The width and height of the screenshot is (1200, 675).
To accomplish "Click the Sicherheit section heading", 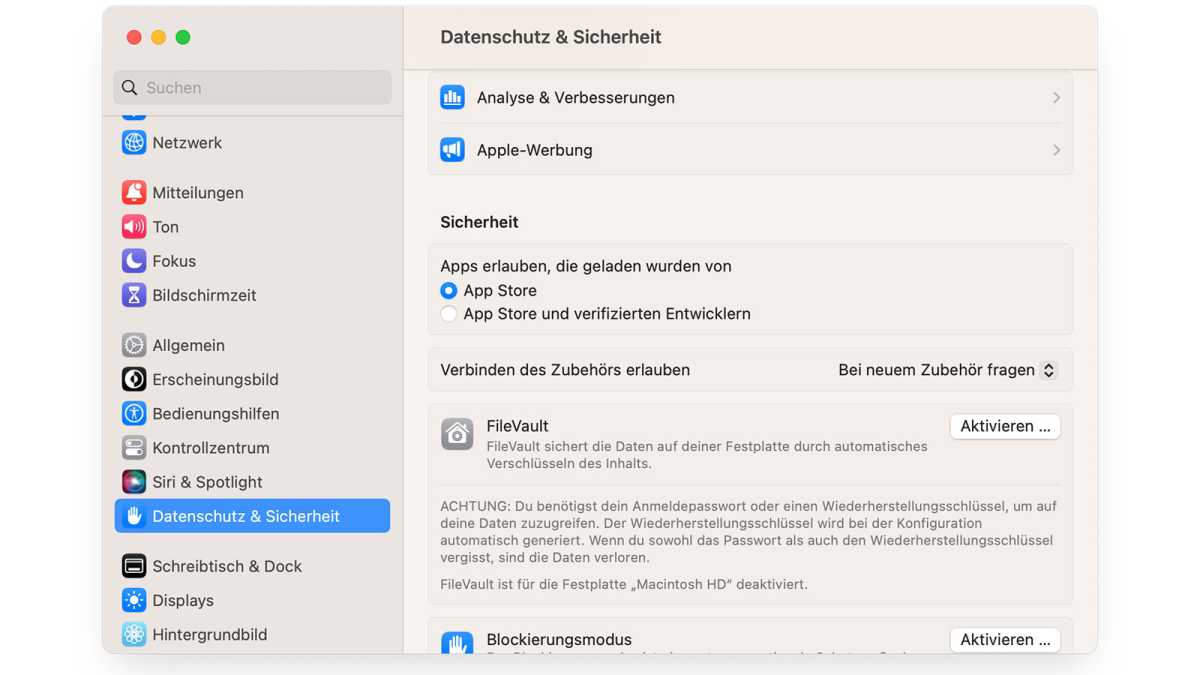I will [479, 222].
